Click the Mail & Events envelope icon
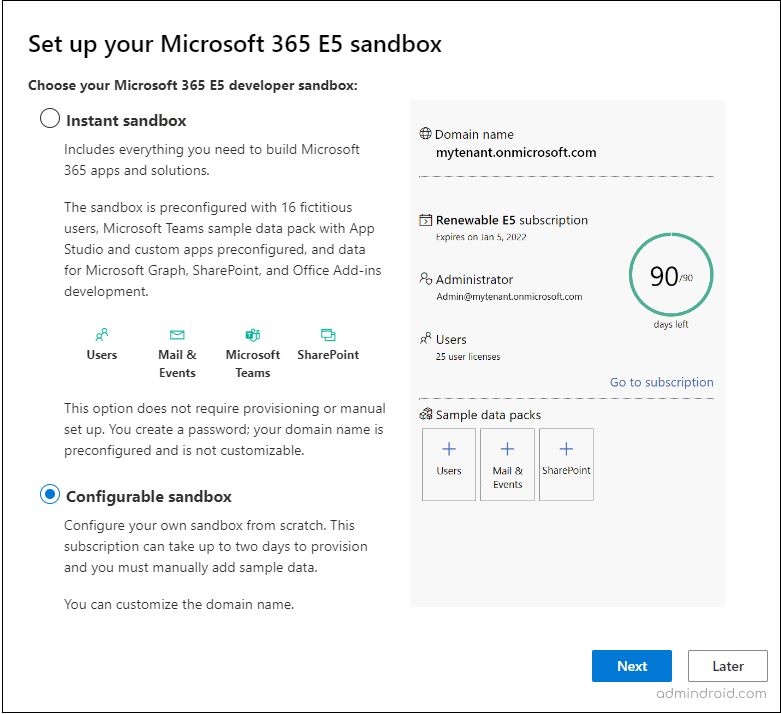This screenshot has width=781, height=714. (x=177, y=335)
